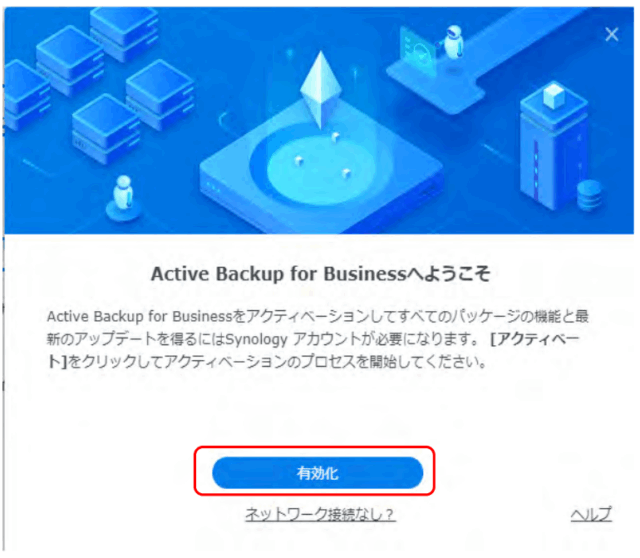Open the ヘルプ help link
This screenshot has height=558, width=640.
pyautogui.click(x=591, y=514)
